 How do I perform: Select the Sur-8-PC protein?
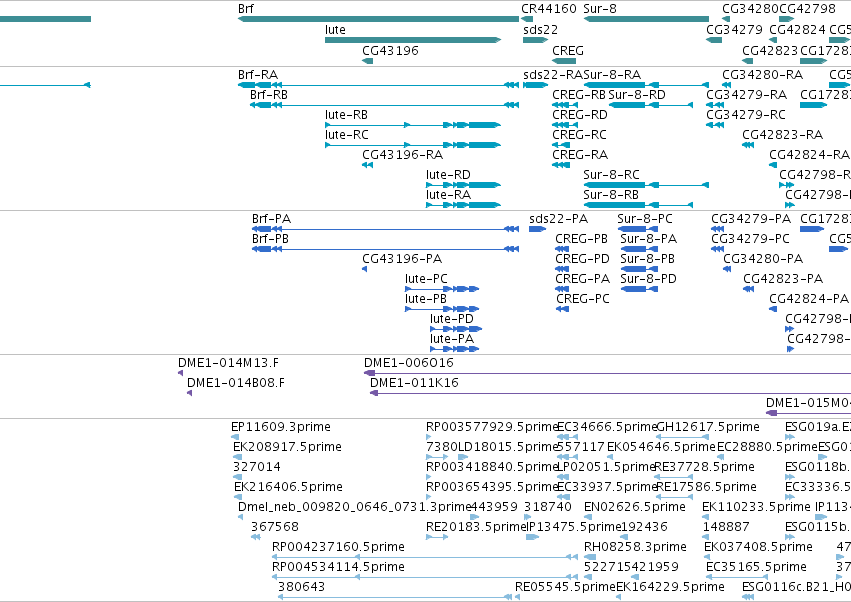(x=638, y=229)
